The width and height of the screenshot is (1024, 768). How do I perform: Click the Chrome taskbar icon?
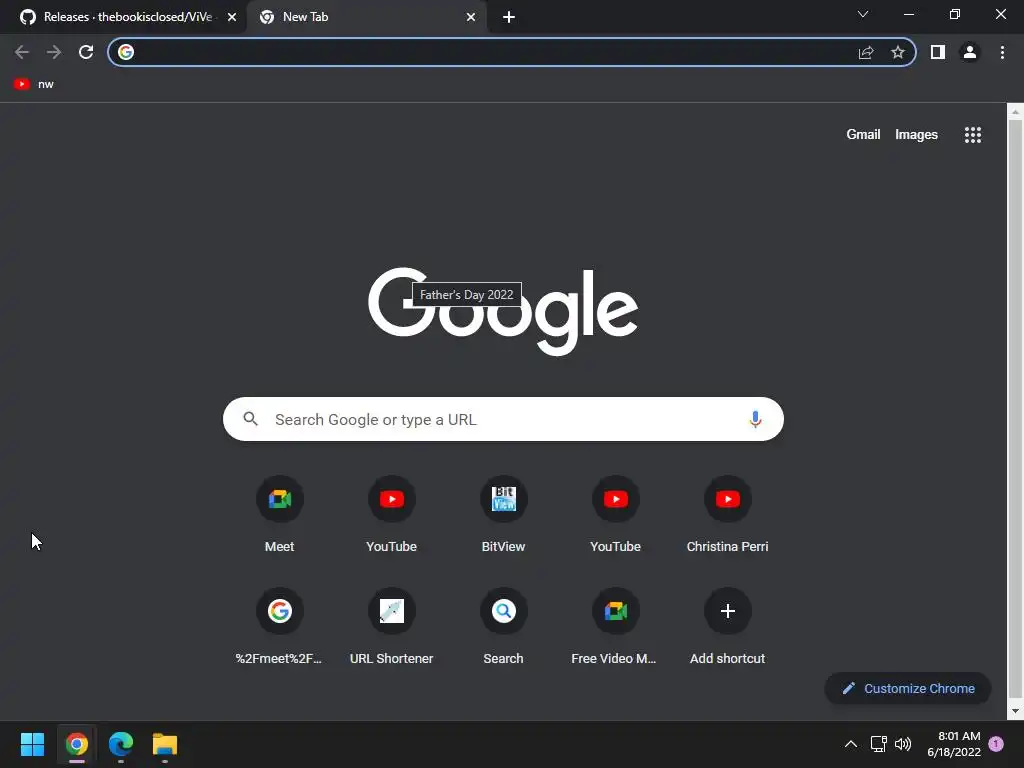coord(76,744)
